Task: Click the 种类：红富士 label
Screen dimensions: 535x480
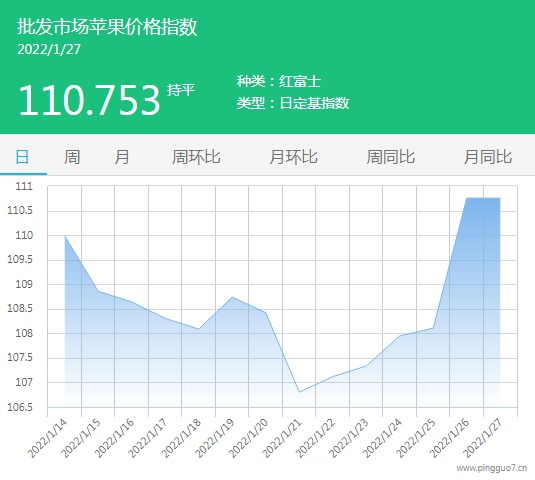Action: (x=279, y=82)
